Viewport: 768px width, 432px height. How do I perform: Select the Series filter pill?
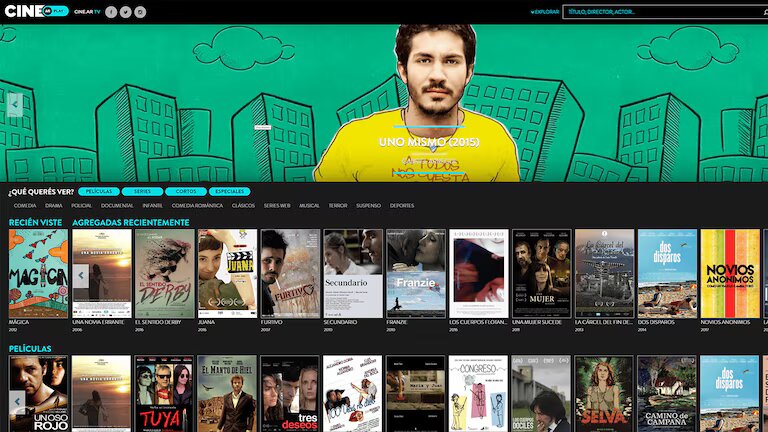[x=142, y=191]
